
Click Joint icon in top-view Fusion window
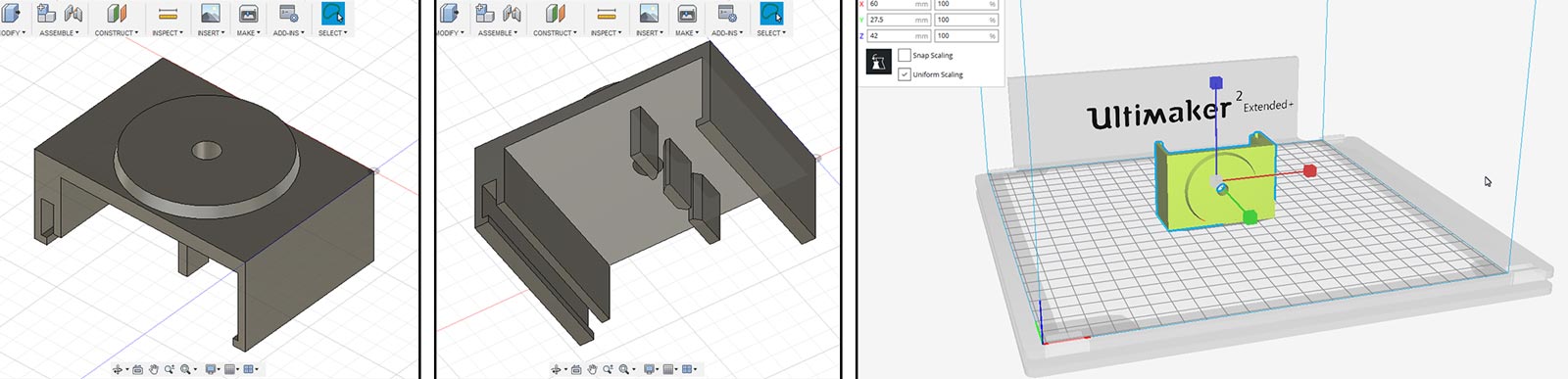click(73, 13)
